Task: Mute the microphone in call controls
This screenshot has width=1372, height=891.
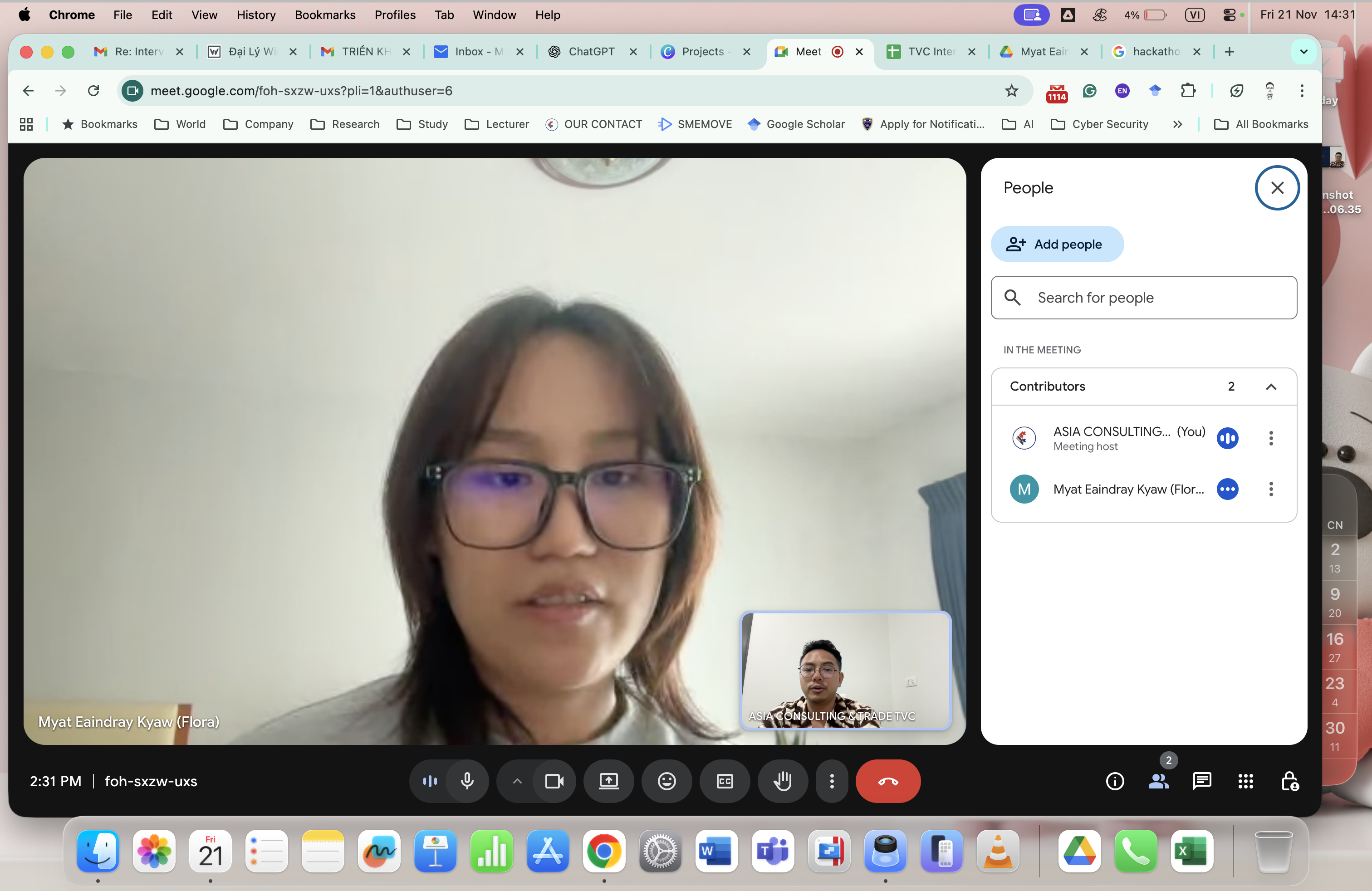Action: (x=467, y=782)
